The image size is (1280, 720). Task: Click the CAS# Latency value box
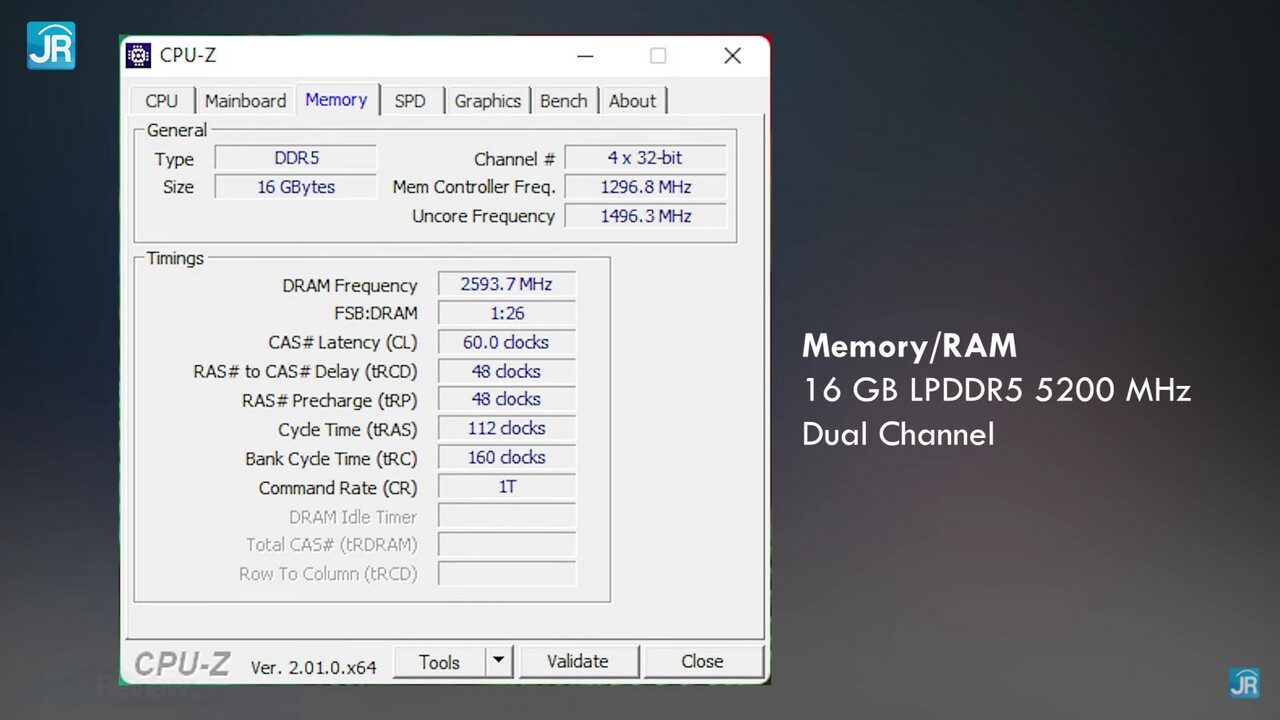506,342
